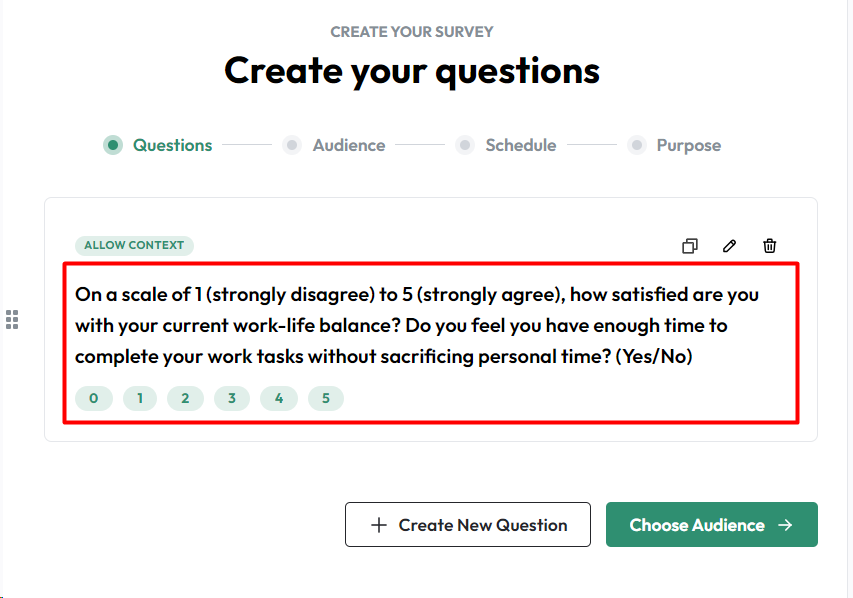Pick rating option 3
The height and width of the screenshot is (598, 853).
pyautogui.click(x=232, y=398)
